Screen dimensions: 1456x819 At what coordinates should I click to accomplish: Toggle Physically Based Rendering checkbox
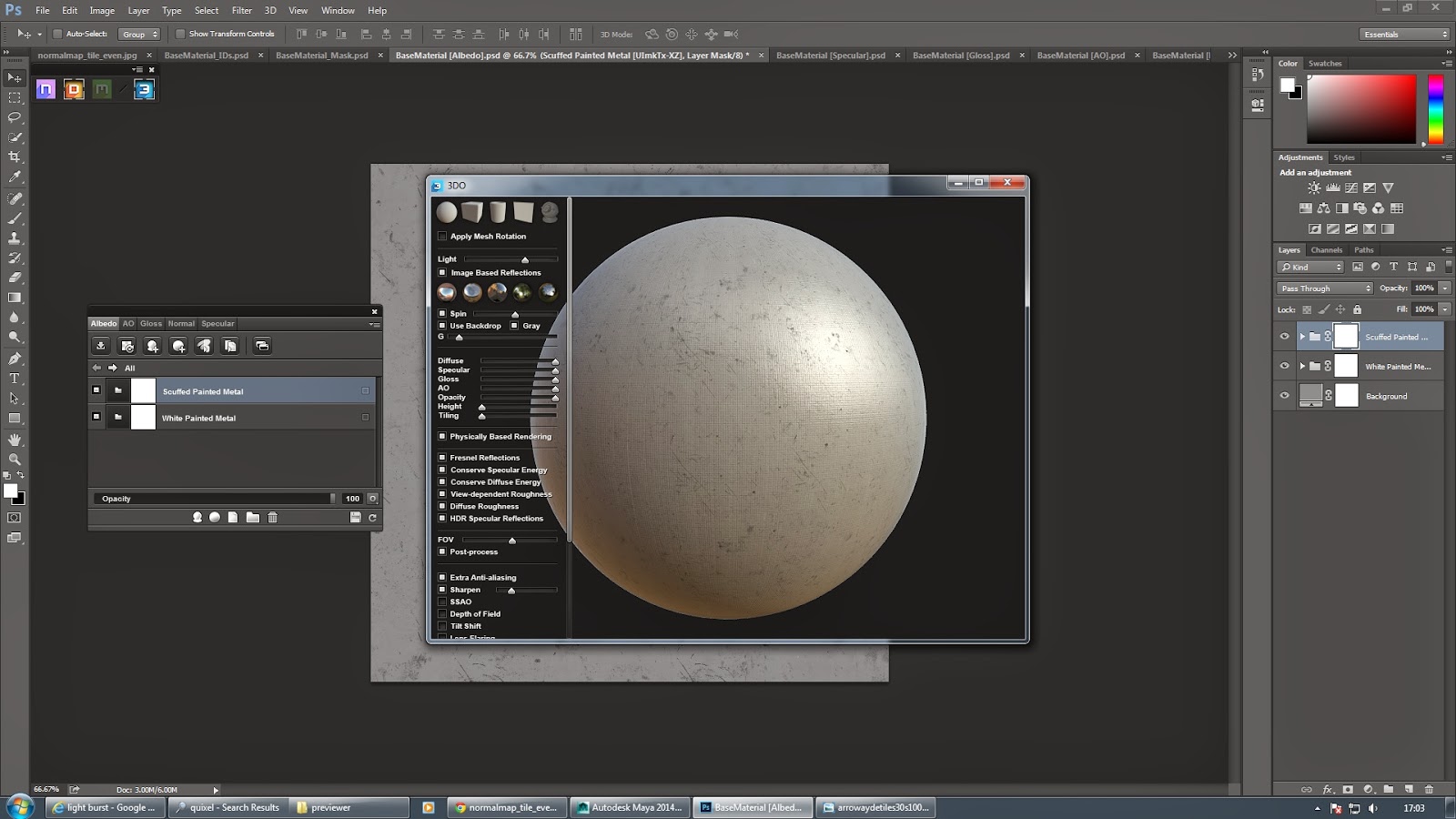443,437
